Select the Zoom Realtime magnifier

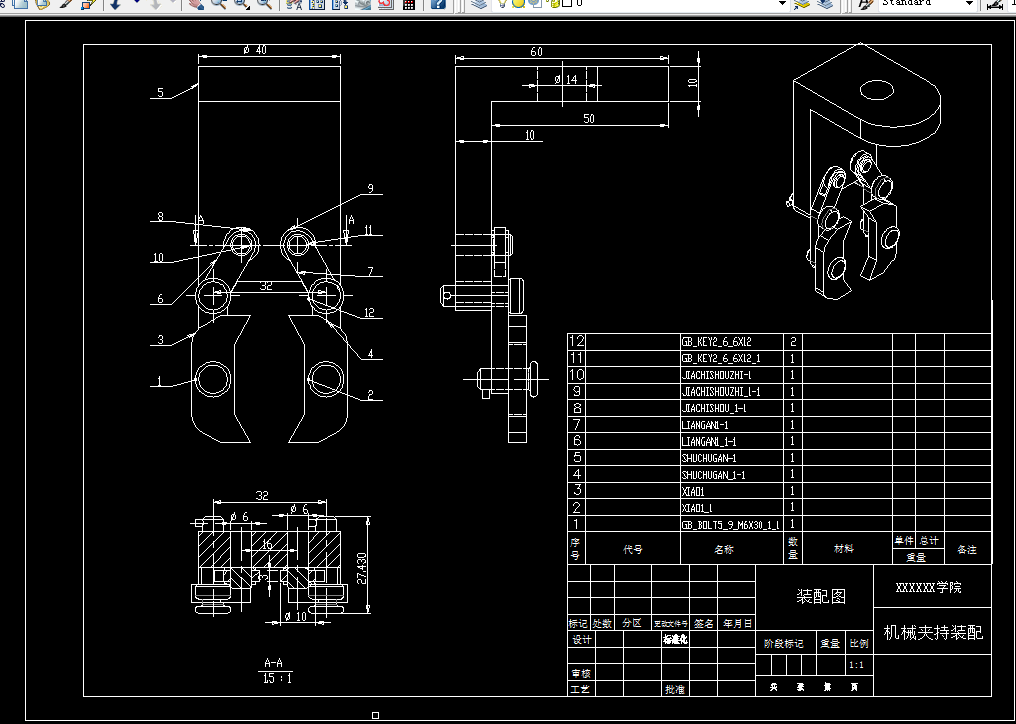(218, 4)
